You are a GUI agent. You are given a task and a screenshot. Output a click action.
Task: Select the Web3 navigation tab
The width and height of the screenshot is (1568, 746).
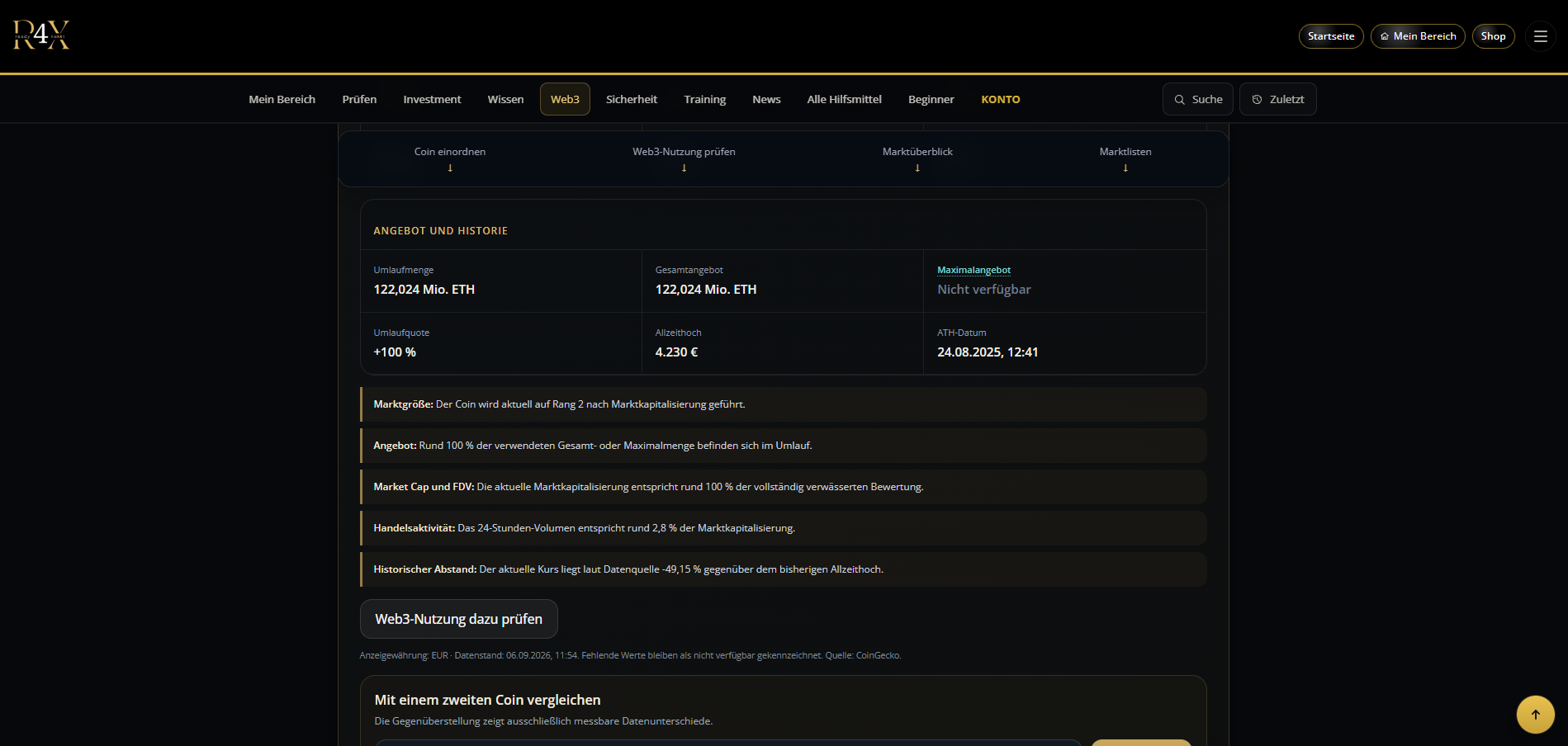[x=565, y=99]
